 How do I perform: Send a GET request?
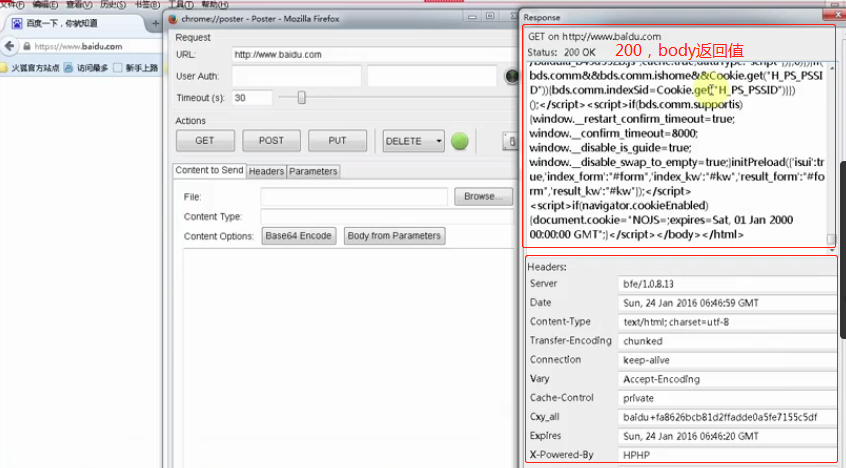tap(204, 140)
